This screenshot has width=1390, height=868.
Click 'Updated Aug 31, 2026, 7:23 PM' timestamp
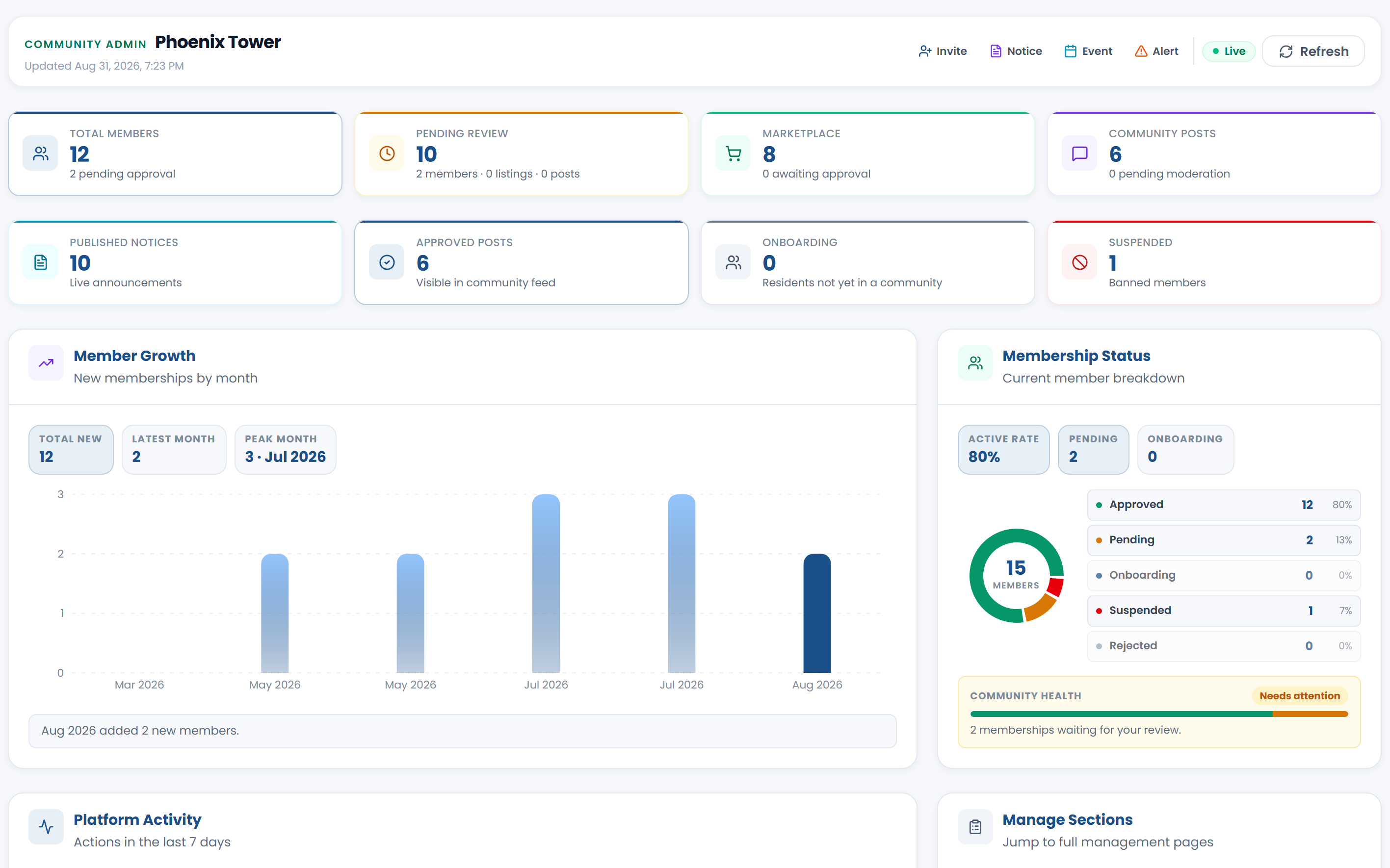click(x=104, y=66)
